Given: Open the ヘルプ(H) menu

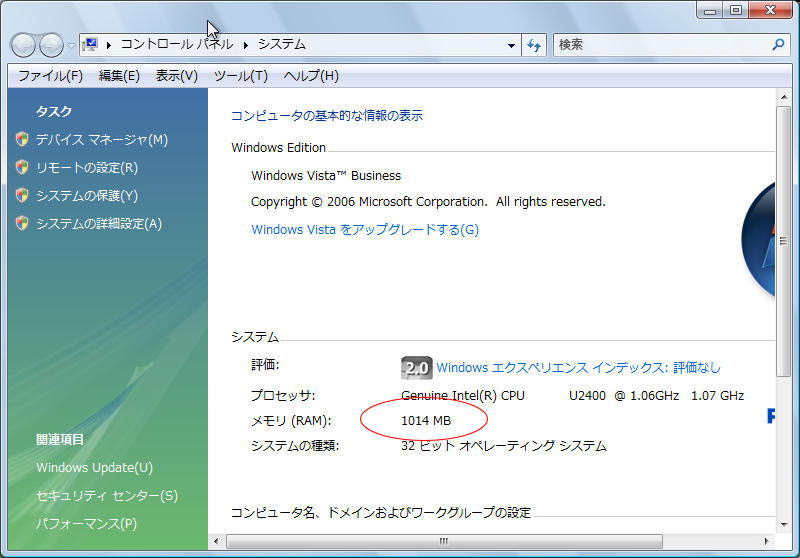Looking at the screenshot, I should [311, 76].
